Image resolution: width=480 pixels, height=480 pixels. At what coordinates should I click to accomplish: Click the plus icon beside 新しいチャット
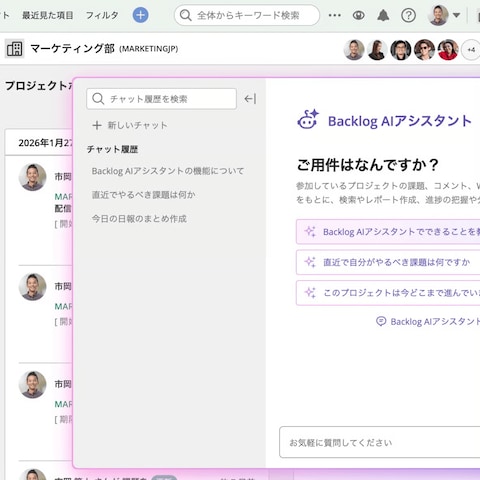point(97,125)
